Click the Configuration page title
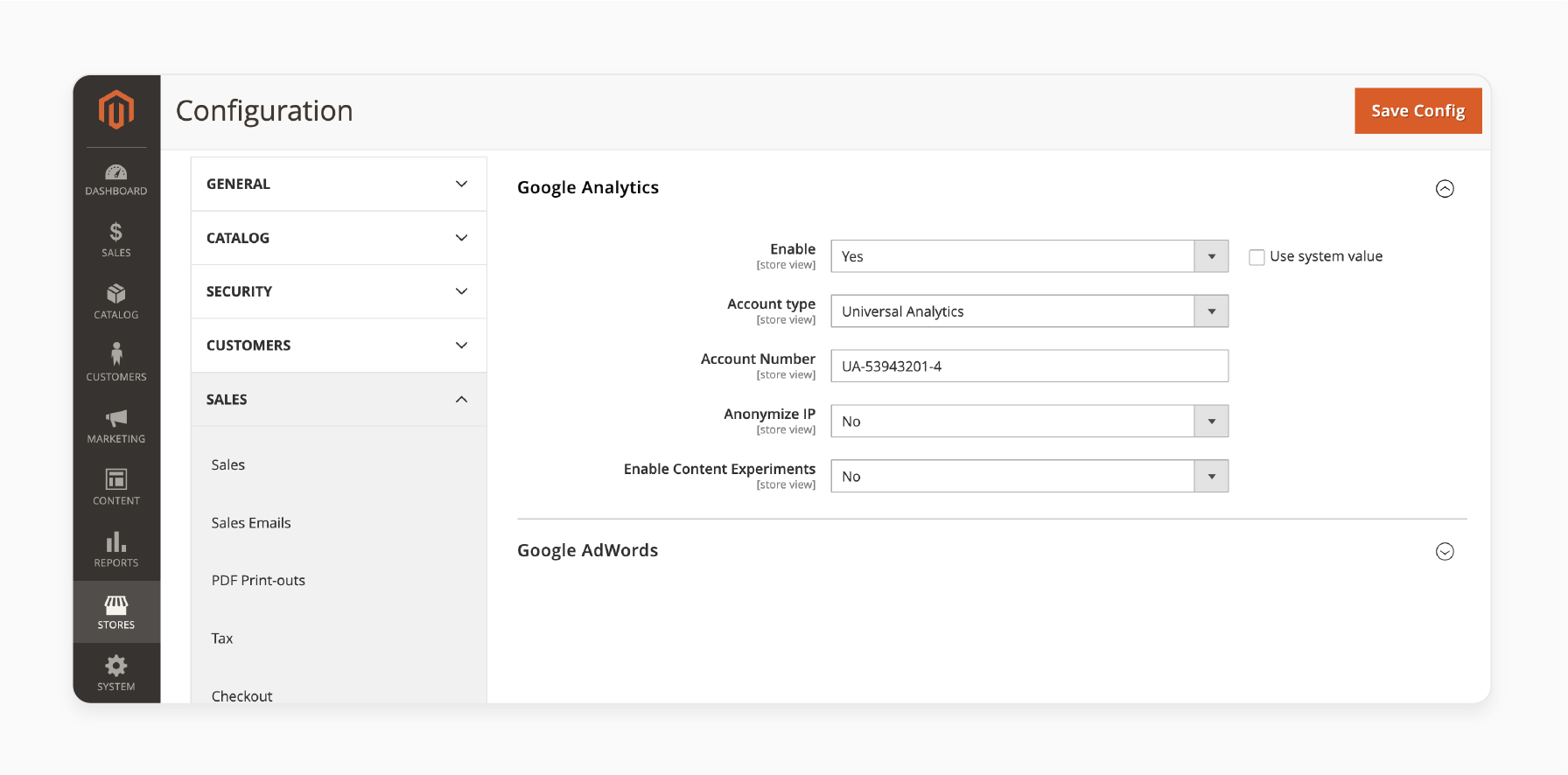This screenshot has width=1568, height=775. (x=264, y=111)
